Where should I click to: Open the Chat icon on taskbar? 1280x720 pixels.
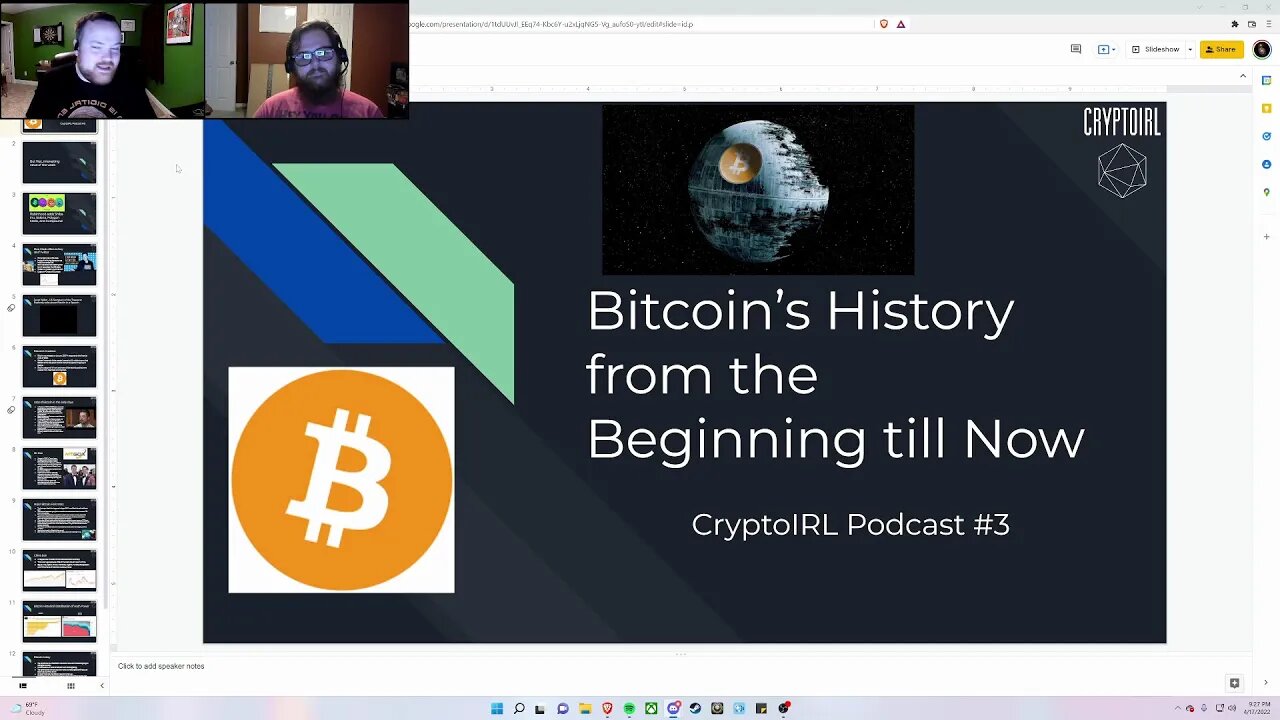tap(563, 708)
